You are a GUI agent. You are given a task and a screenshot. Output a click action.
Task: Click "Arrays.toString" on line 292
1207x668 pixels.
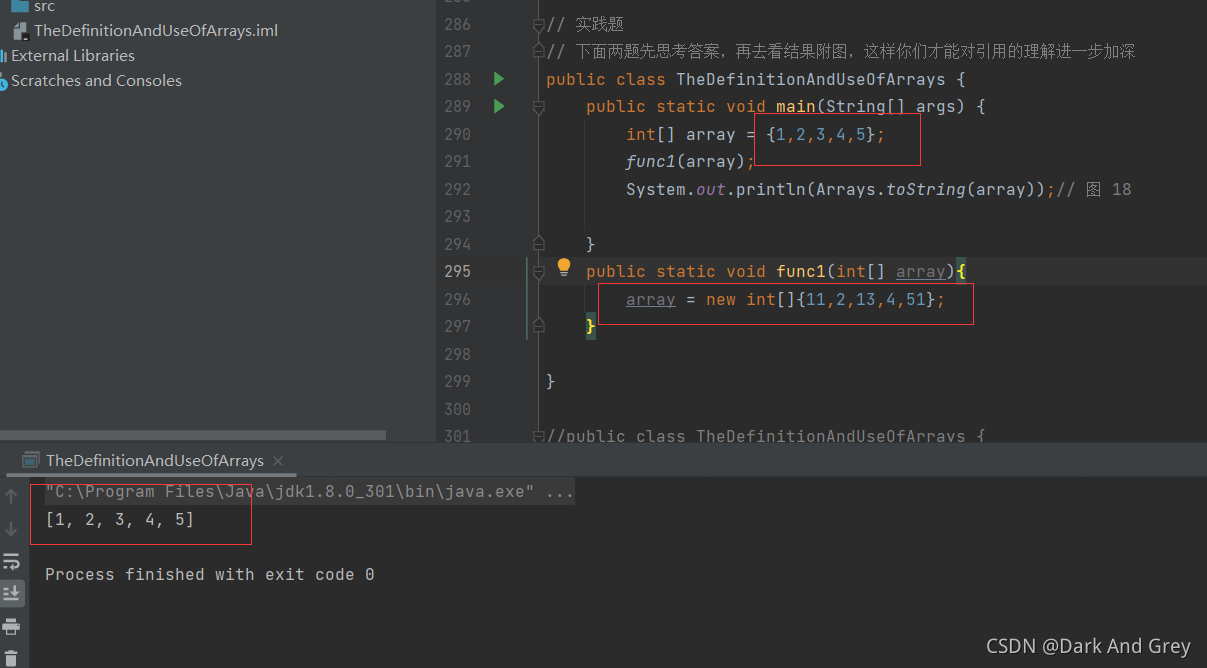pyautogui.click(x=890, y=189)
